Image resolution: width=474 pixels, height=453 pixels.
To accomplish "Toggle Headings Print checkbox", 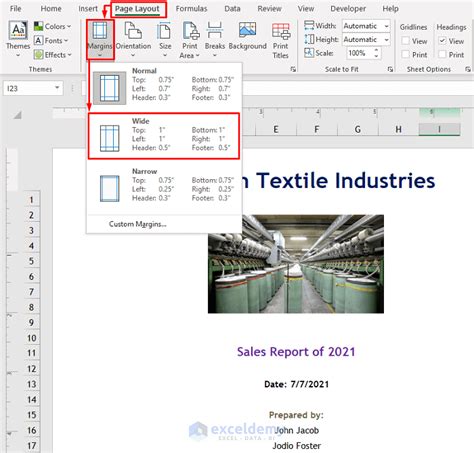I will (442, 54).
